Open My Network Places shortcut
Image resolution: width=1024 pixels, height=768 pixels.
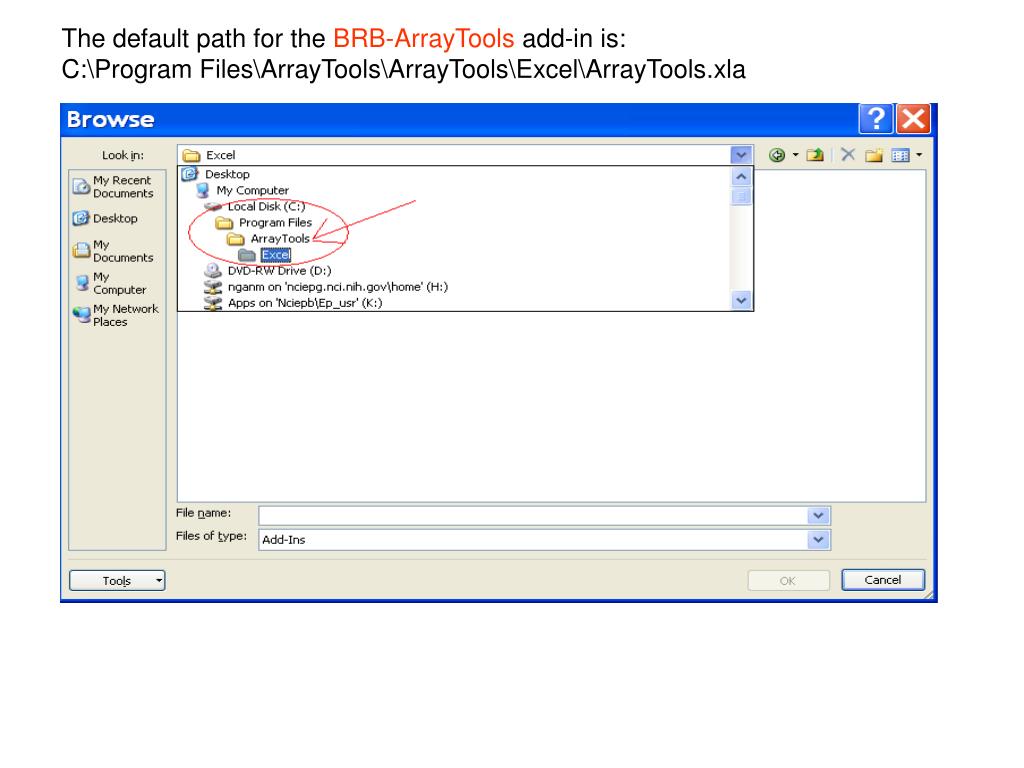[116, 315]
